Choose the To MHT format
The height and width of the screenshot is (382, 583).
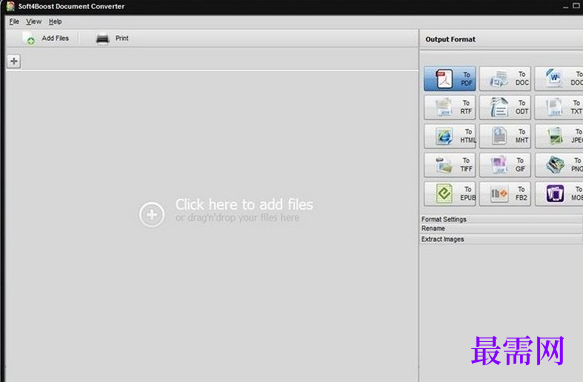[x=505, y=136]
